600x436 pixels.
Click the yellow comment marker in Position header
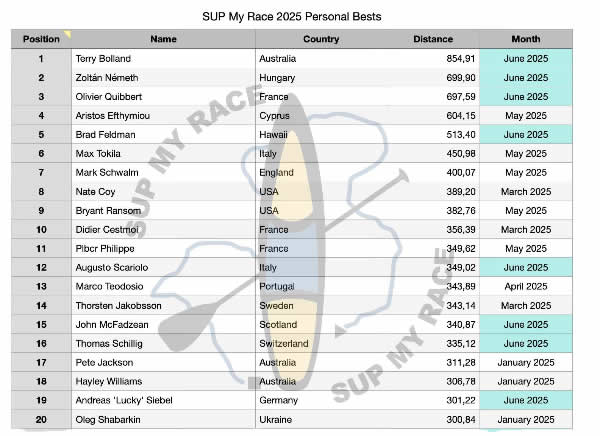click(68, 34)
